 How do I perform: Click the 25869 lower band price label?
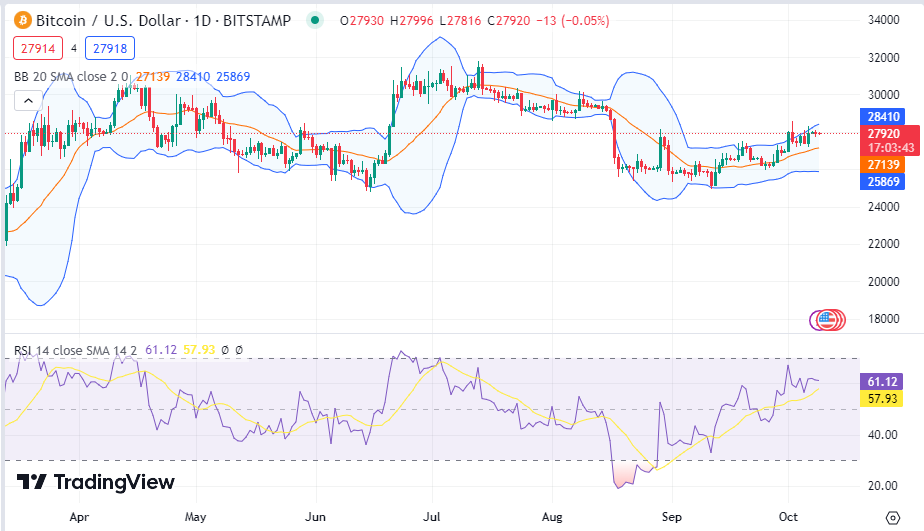pos(883,182)
